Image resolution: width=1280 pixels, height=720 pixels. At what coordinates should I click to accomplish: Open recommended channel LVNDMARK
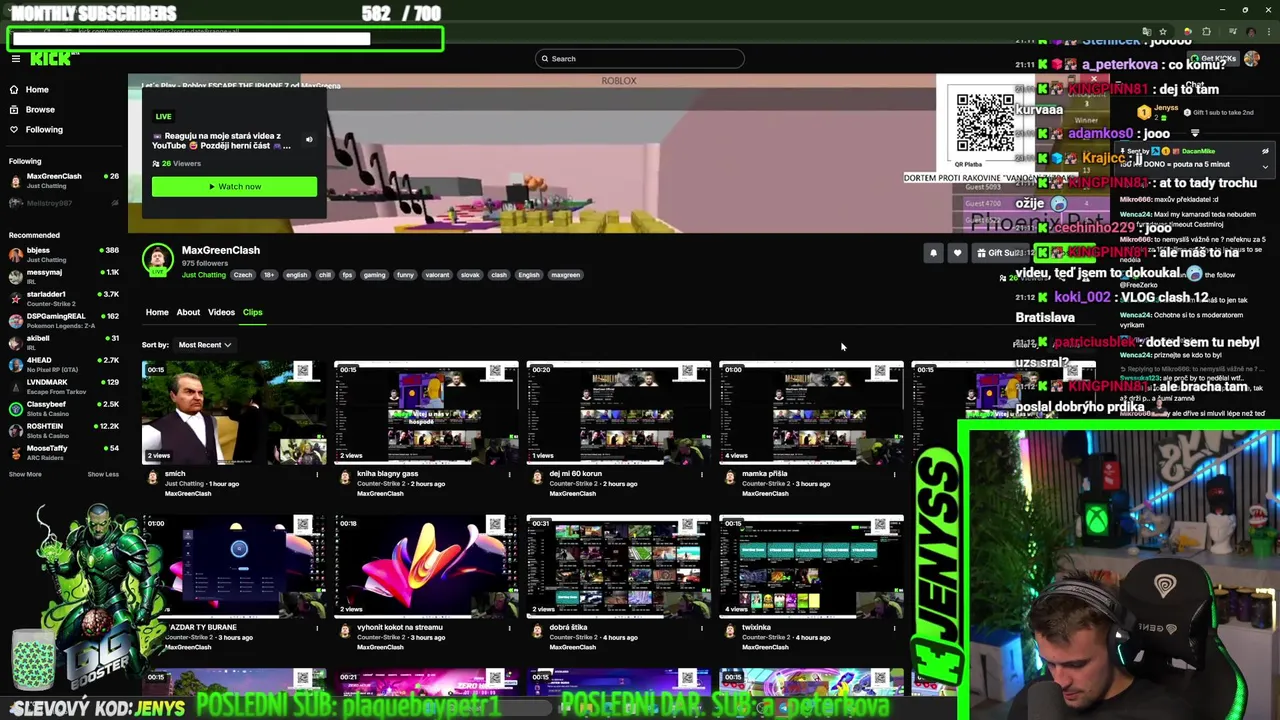pos(63,386)
